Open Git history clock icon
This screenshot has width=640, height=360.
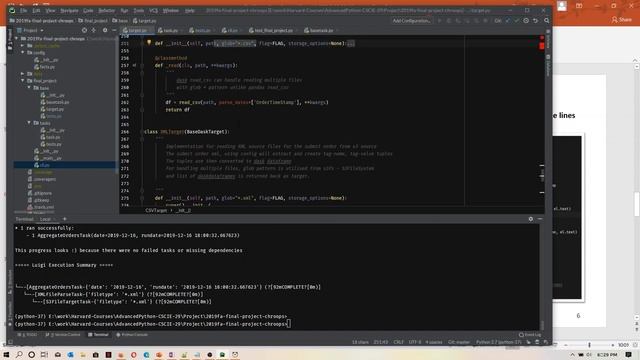tap(526, 20)
